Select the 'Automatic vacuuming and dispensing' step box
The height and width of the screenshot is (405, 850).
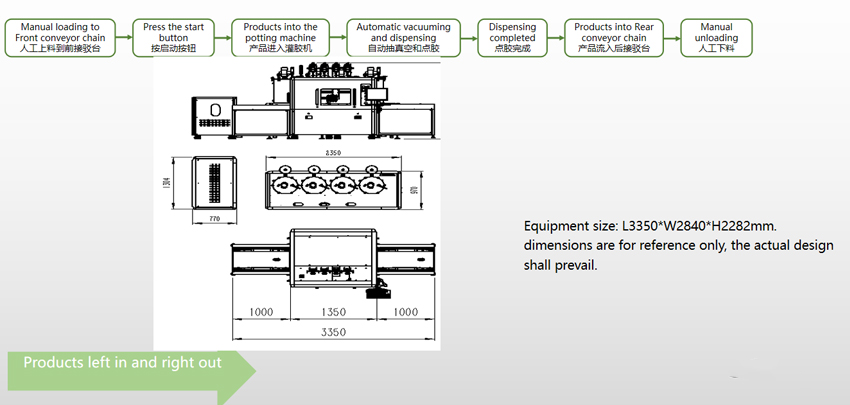403,38
